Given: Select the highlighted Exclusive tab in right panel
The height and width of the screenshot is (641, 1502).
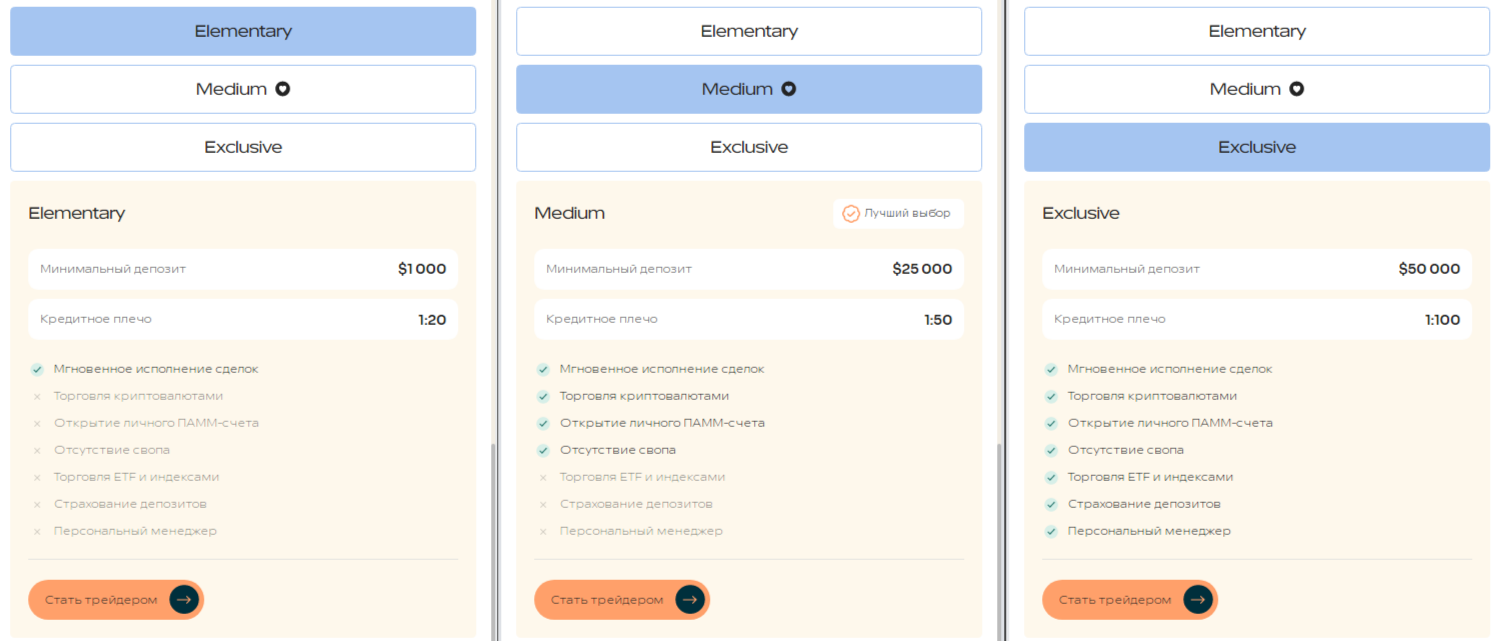Looking at the screenshot, I should (1257, 147).
